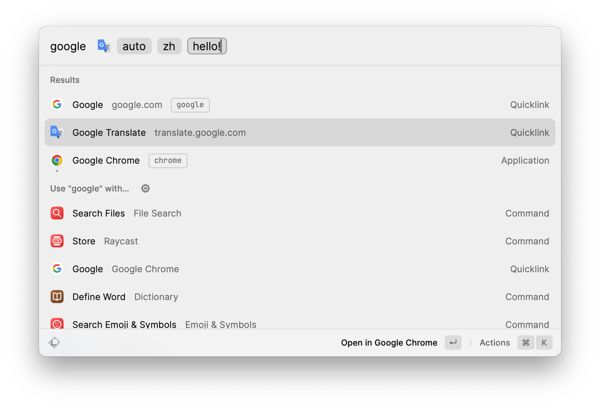600x408 pixels.
Task: Click the 'google' search text
Action: tap(68, 46)
